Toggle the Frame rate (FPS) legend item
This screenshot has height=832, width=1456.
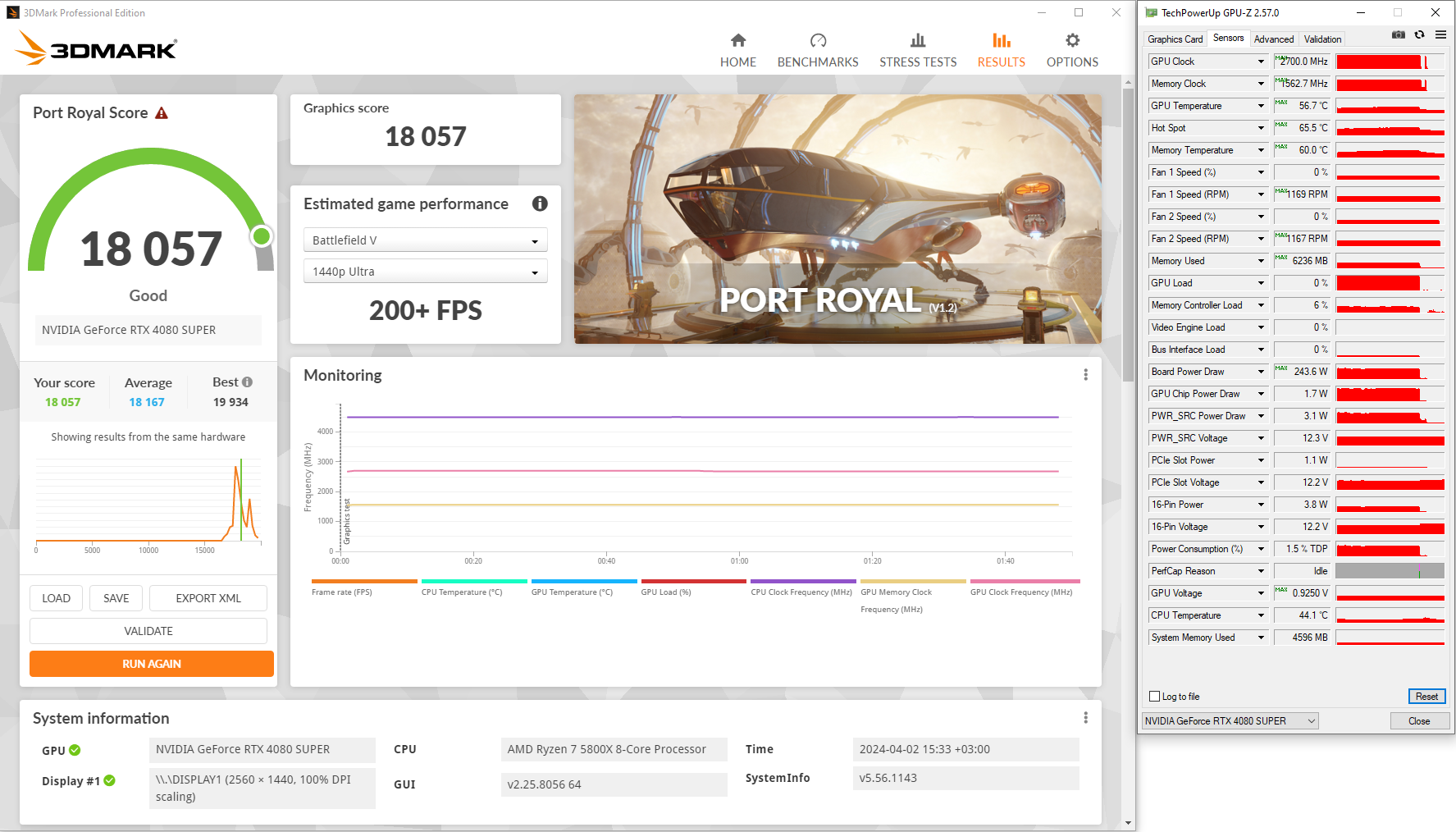coord(364,587)
